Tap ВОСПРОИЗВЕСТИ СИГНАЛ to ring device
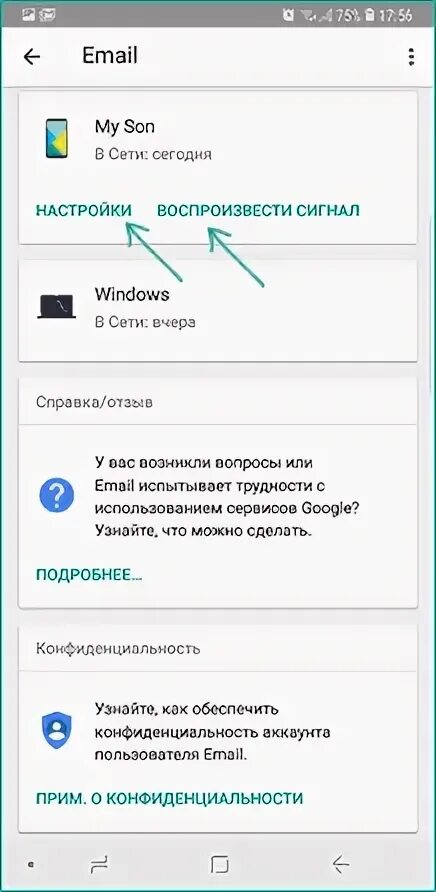 [258, 210]
